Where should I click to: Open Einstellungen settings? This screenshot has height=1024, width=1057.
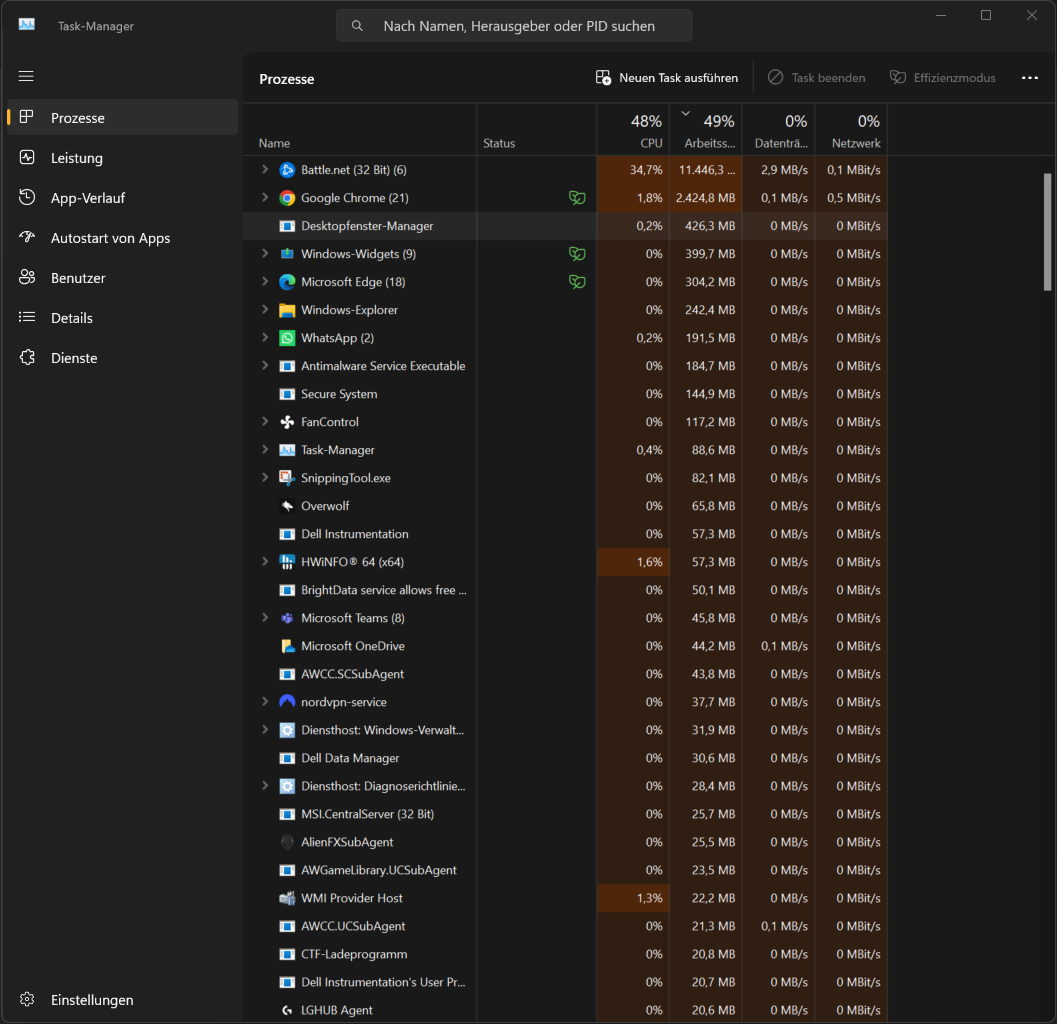(x=123, y=1000)
